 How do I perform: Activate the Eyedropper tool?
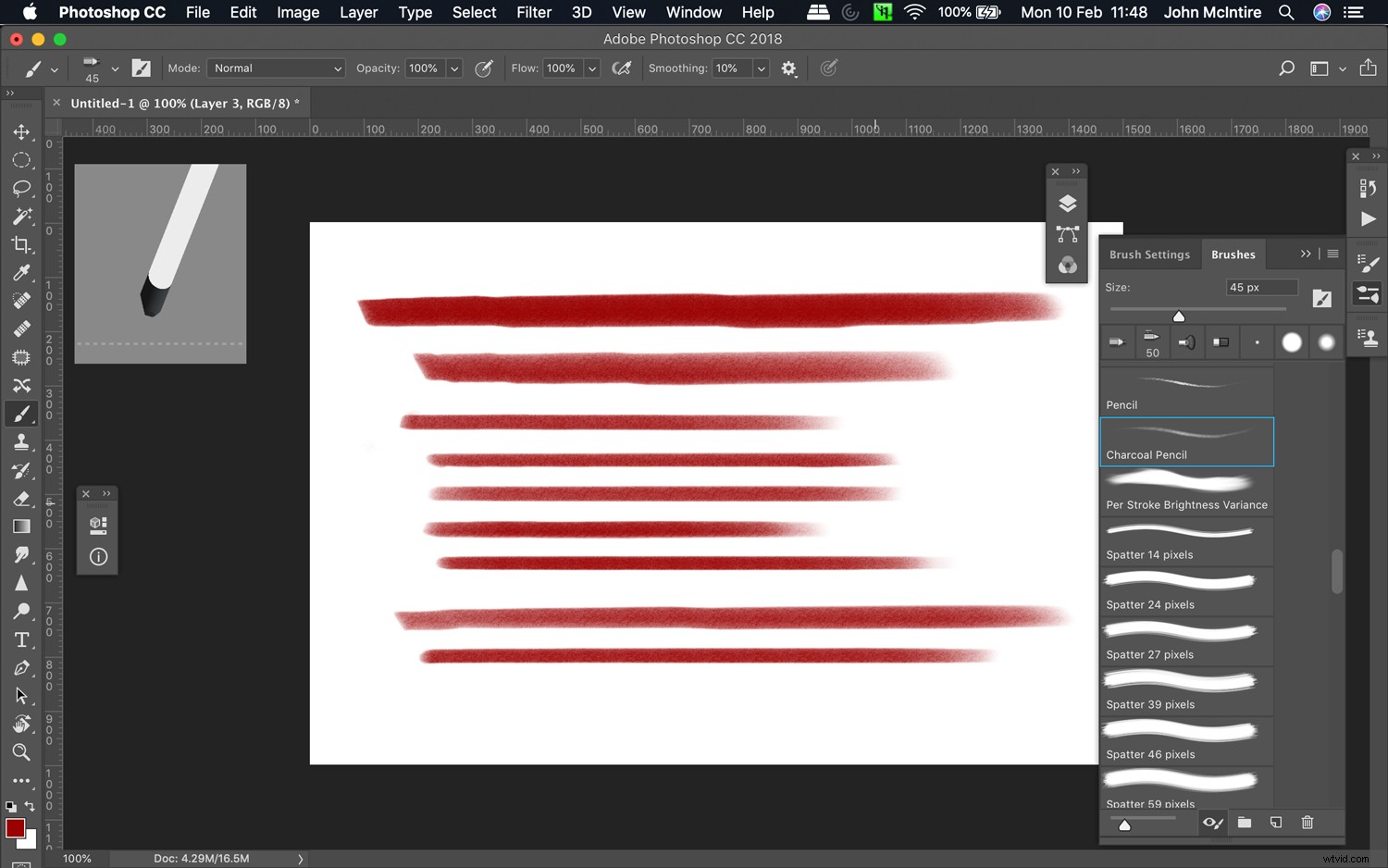22,272
